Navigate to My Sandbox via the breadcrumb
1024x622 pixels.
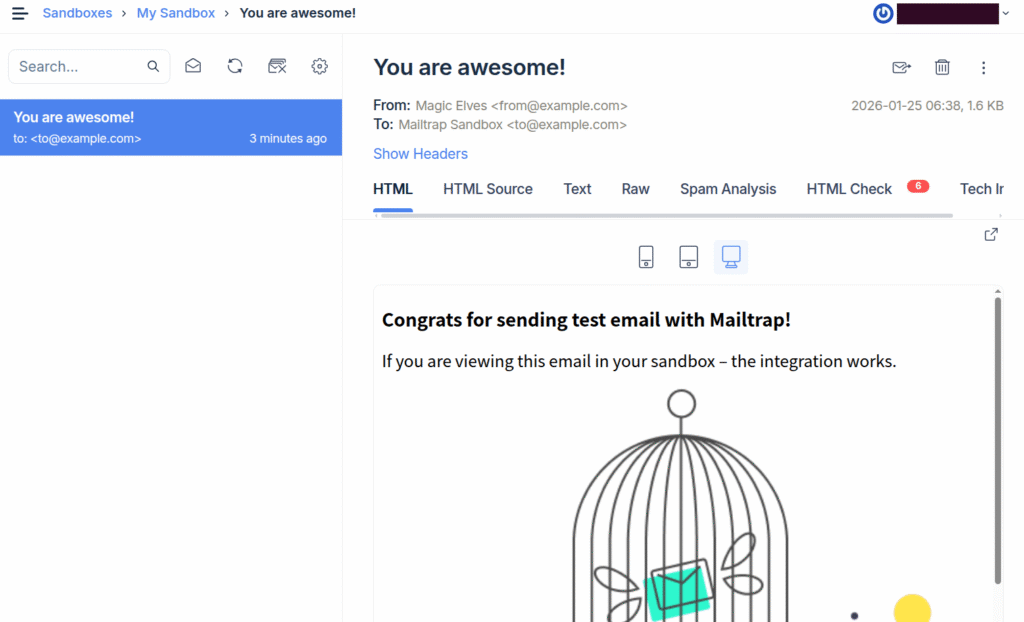175,12
